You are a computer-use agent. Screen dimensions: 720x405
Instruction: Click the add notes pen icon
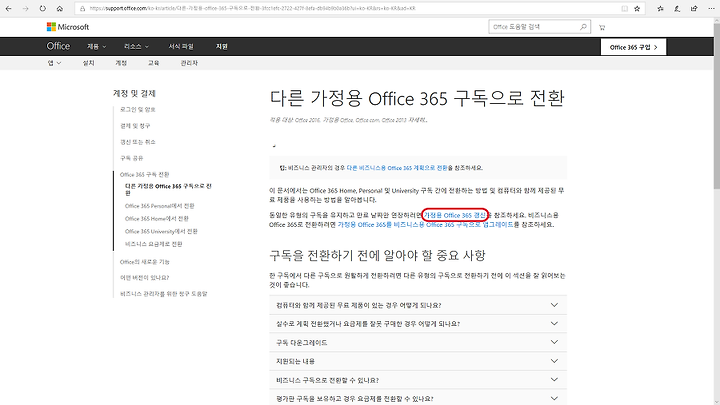tap(677, 9)
